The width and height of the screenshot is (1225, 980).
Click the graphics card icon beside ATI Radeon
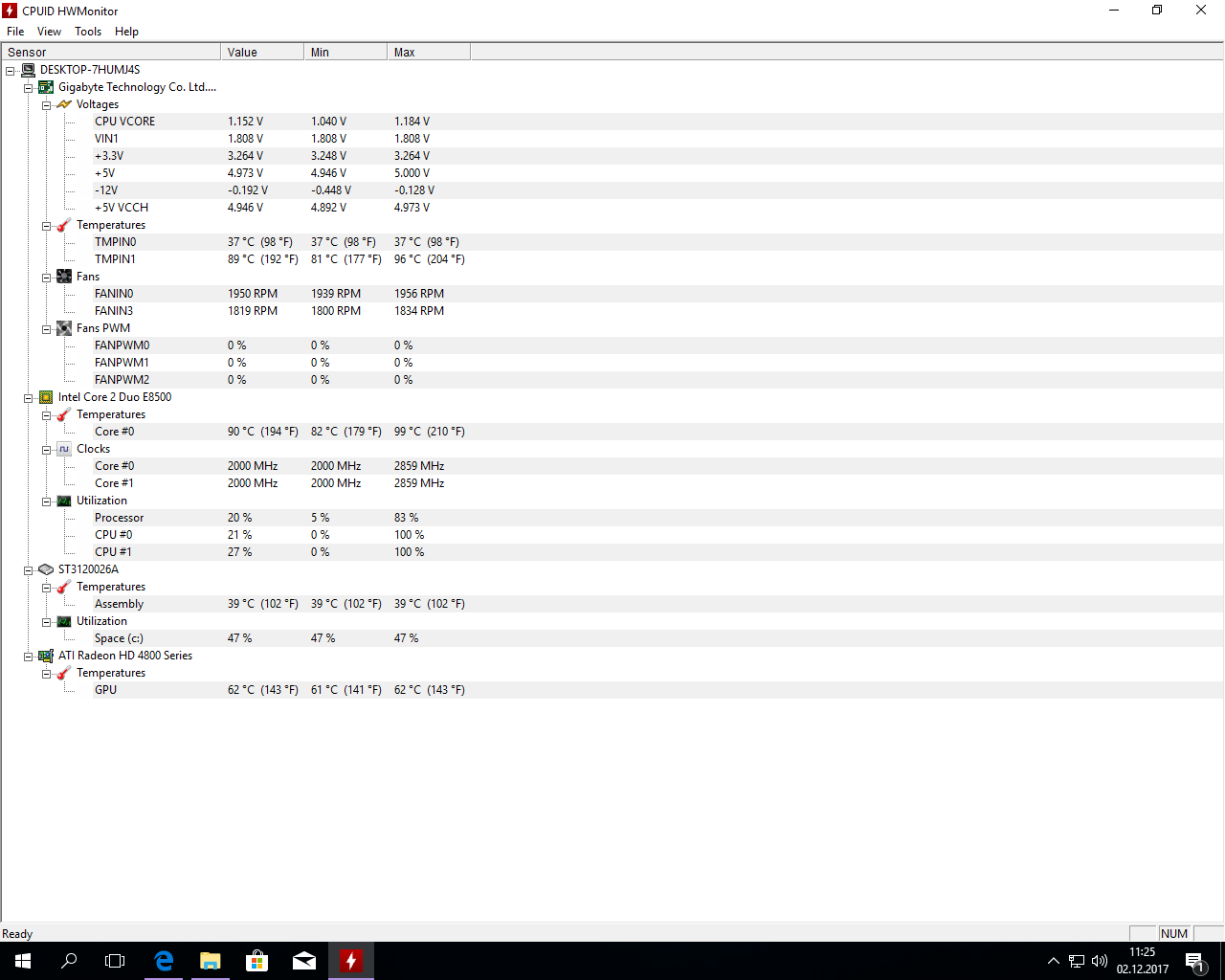46,656
